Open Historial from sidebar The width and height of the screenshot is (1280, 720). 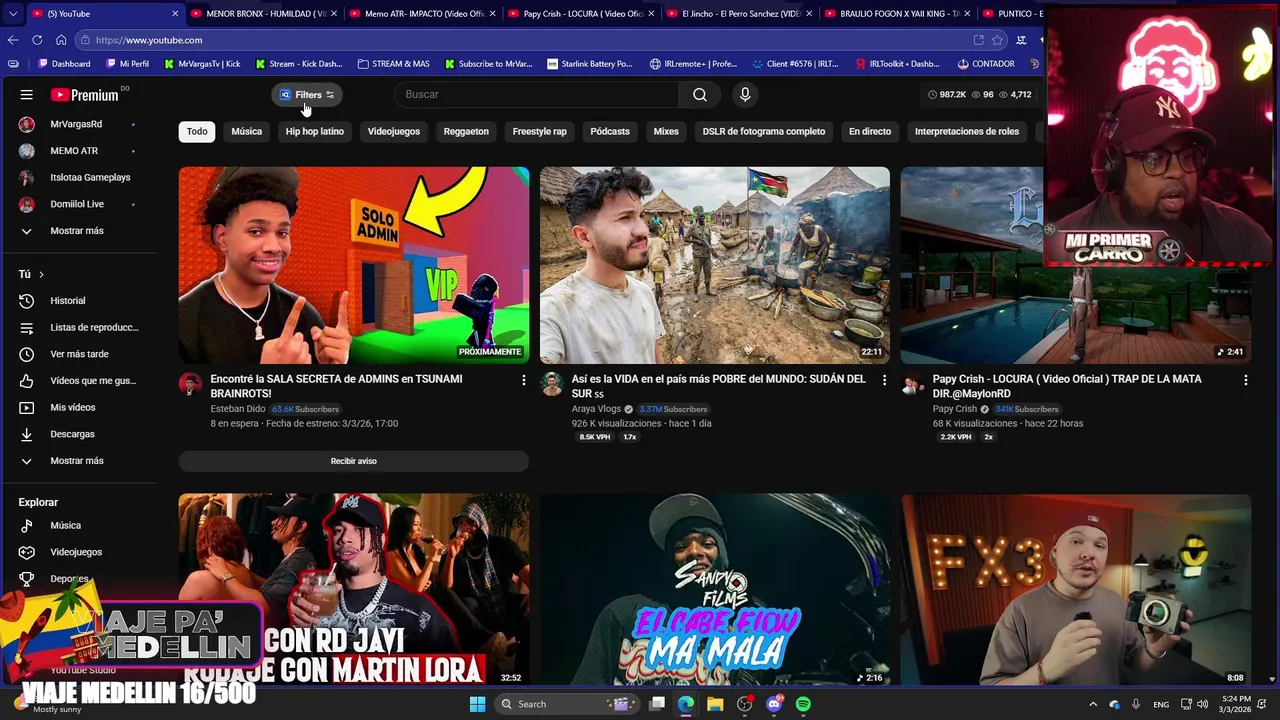click(x=78, y=301)
